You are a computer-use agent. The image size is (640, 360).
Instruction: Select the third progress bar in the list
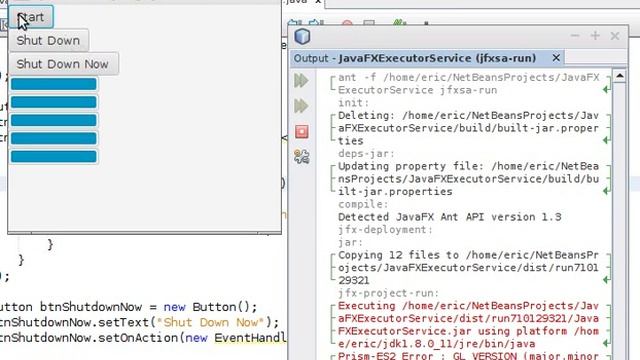(x=54, y=120)
